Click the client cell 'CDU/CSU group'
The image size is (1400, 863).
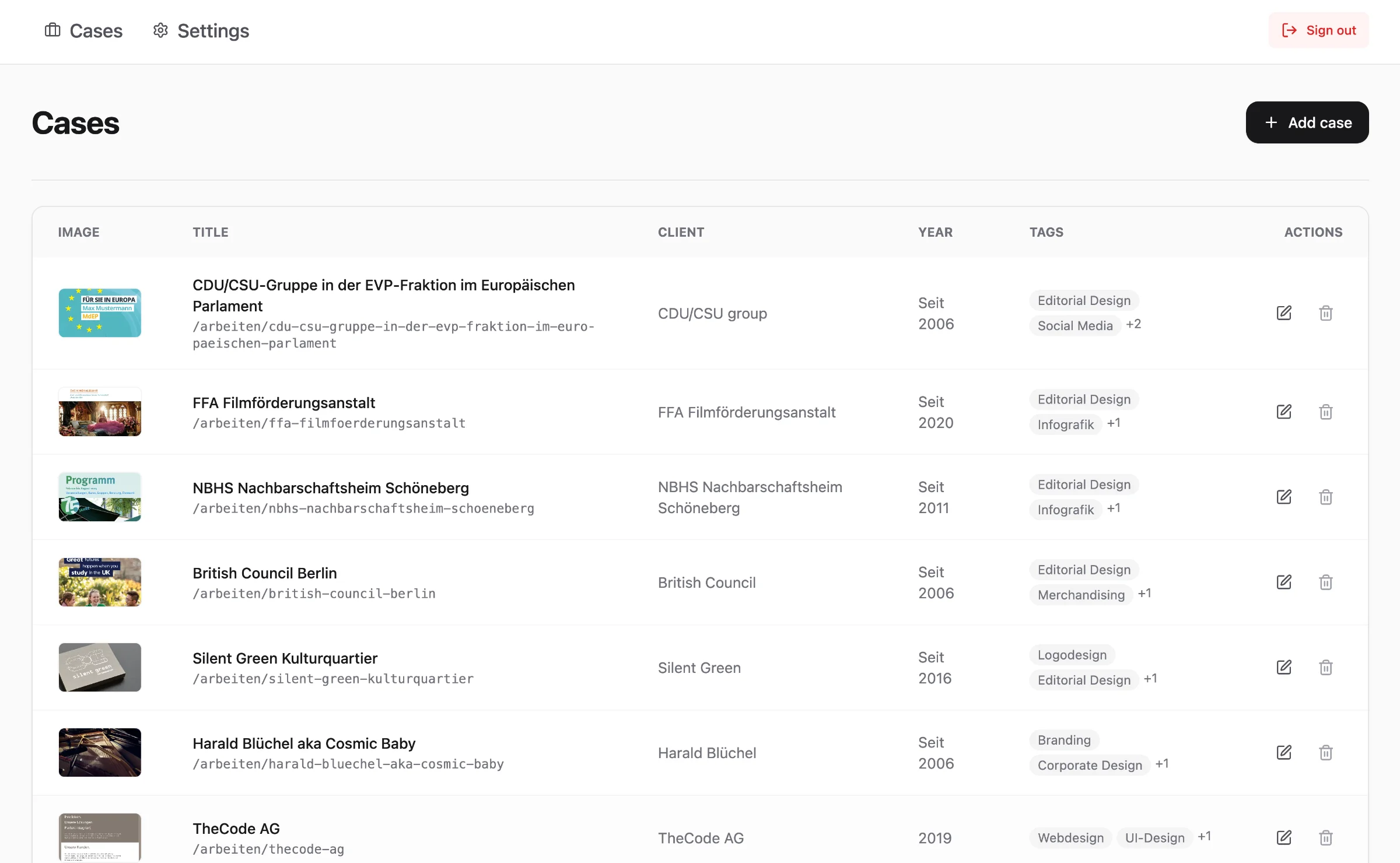tap(712, 313)
